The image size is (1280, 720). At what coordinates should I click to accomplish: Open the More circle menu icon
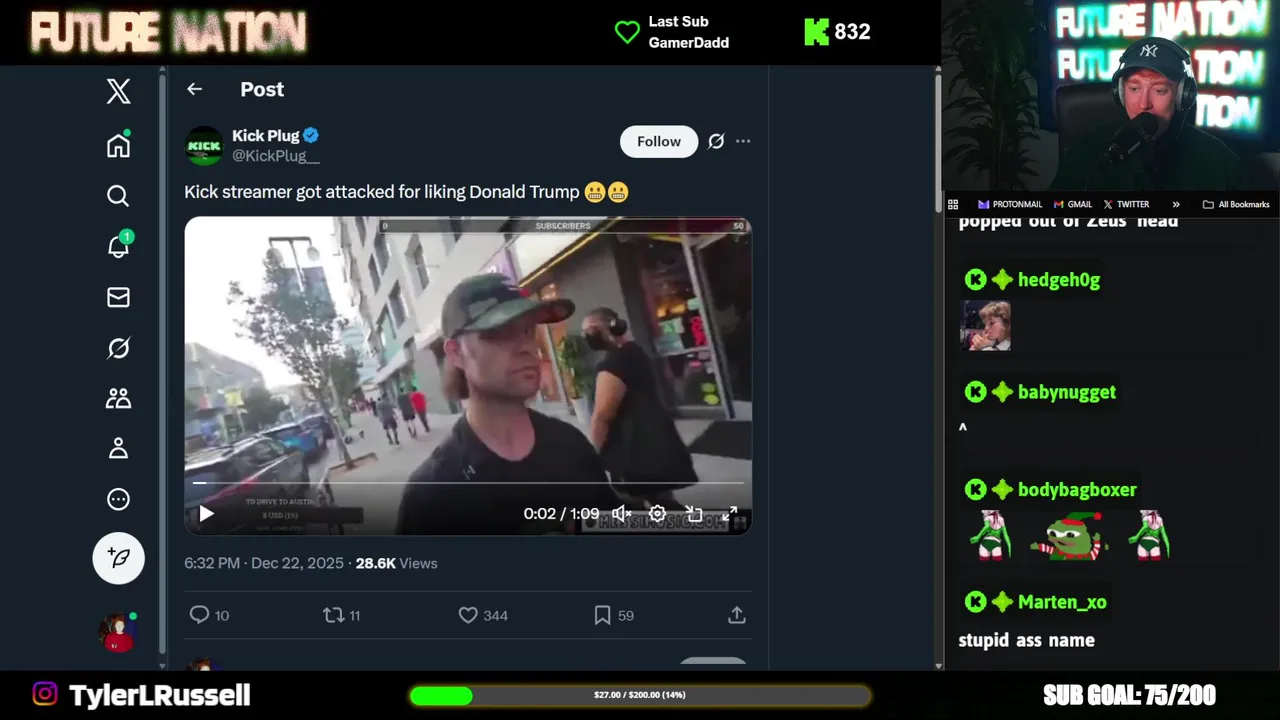click(118, 499)
